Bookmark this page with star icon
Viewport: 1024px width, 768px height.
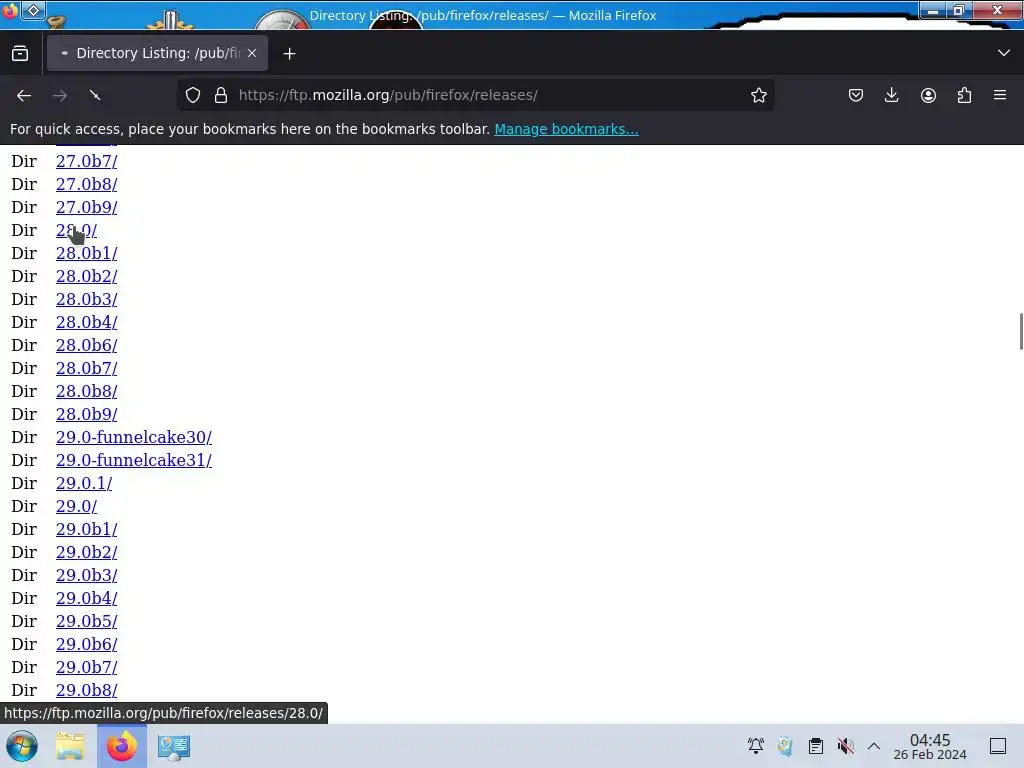click(x=758, y=95)
